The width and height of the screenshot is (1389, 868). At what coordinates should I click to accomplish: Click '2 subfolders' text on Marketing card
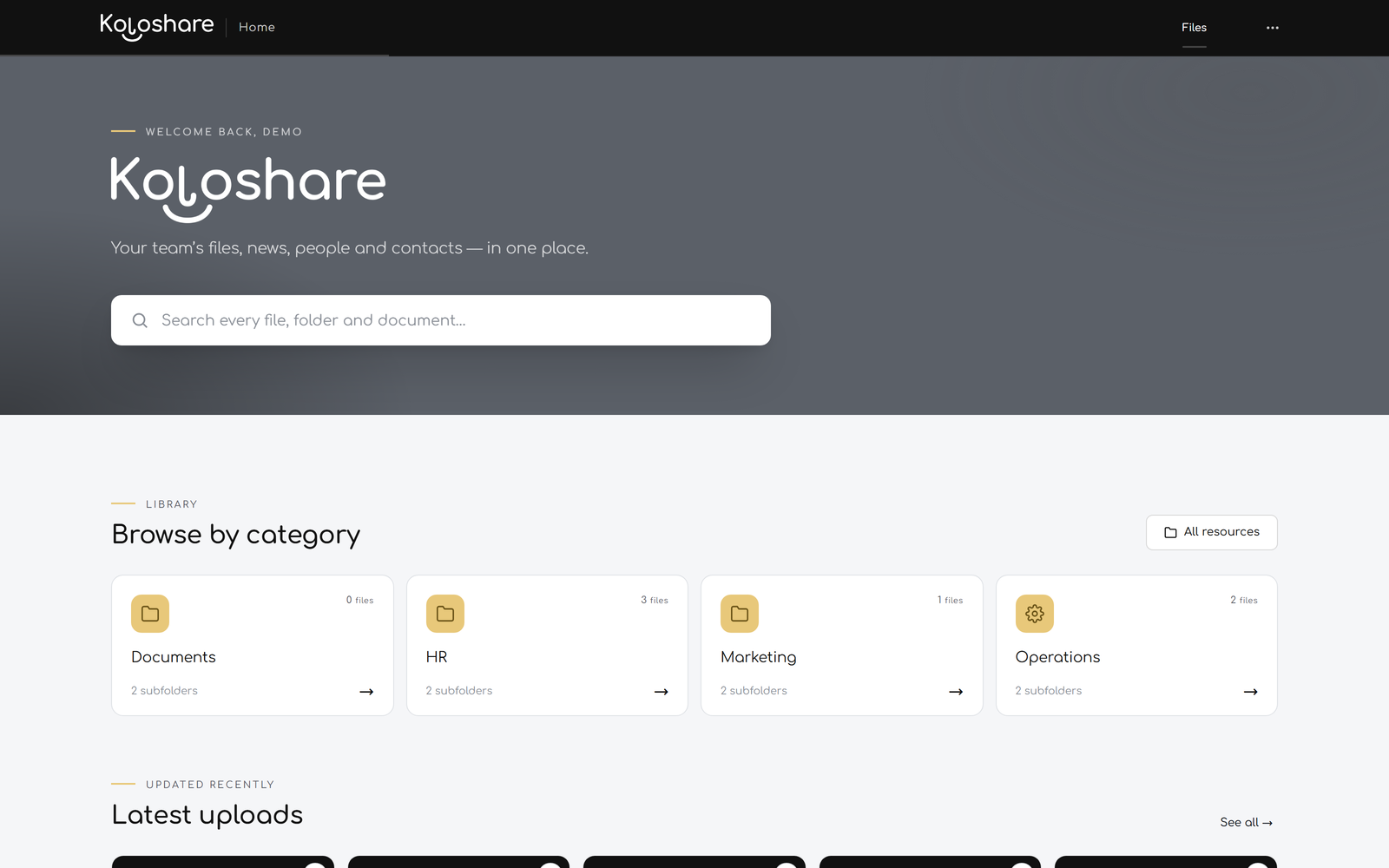click(x=754, y=691)
